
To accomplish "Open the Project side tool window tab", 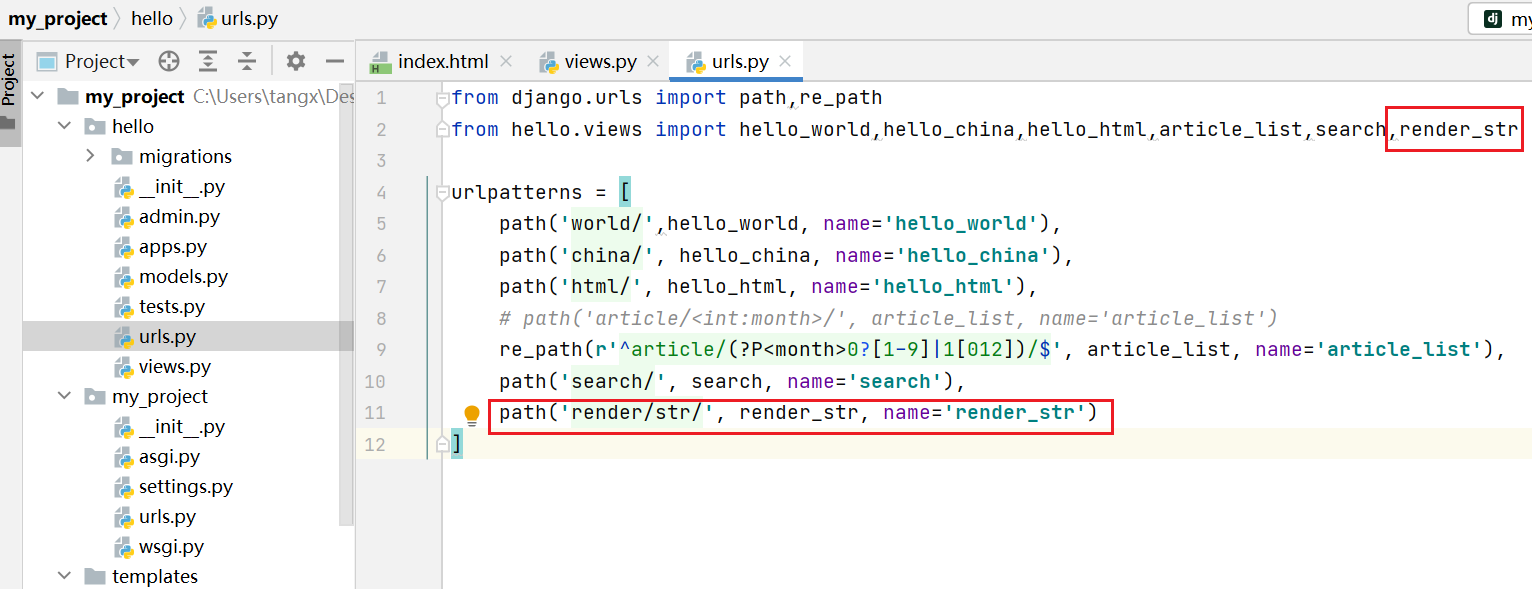I will click(x=10, y=92).
